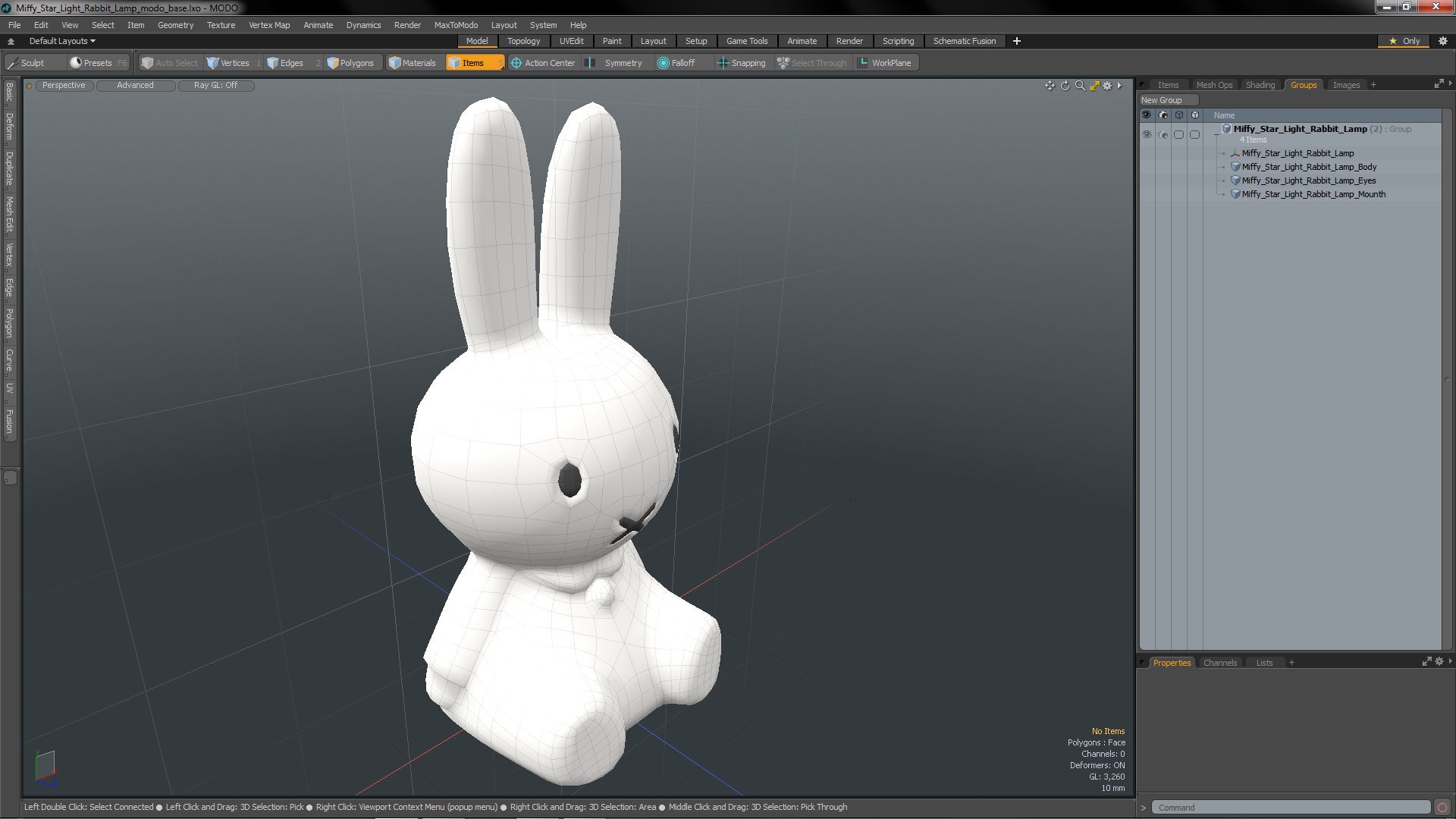Open the Channels tab
Screen dimensions: 1456x819
point(1220,663)
